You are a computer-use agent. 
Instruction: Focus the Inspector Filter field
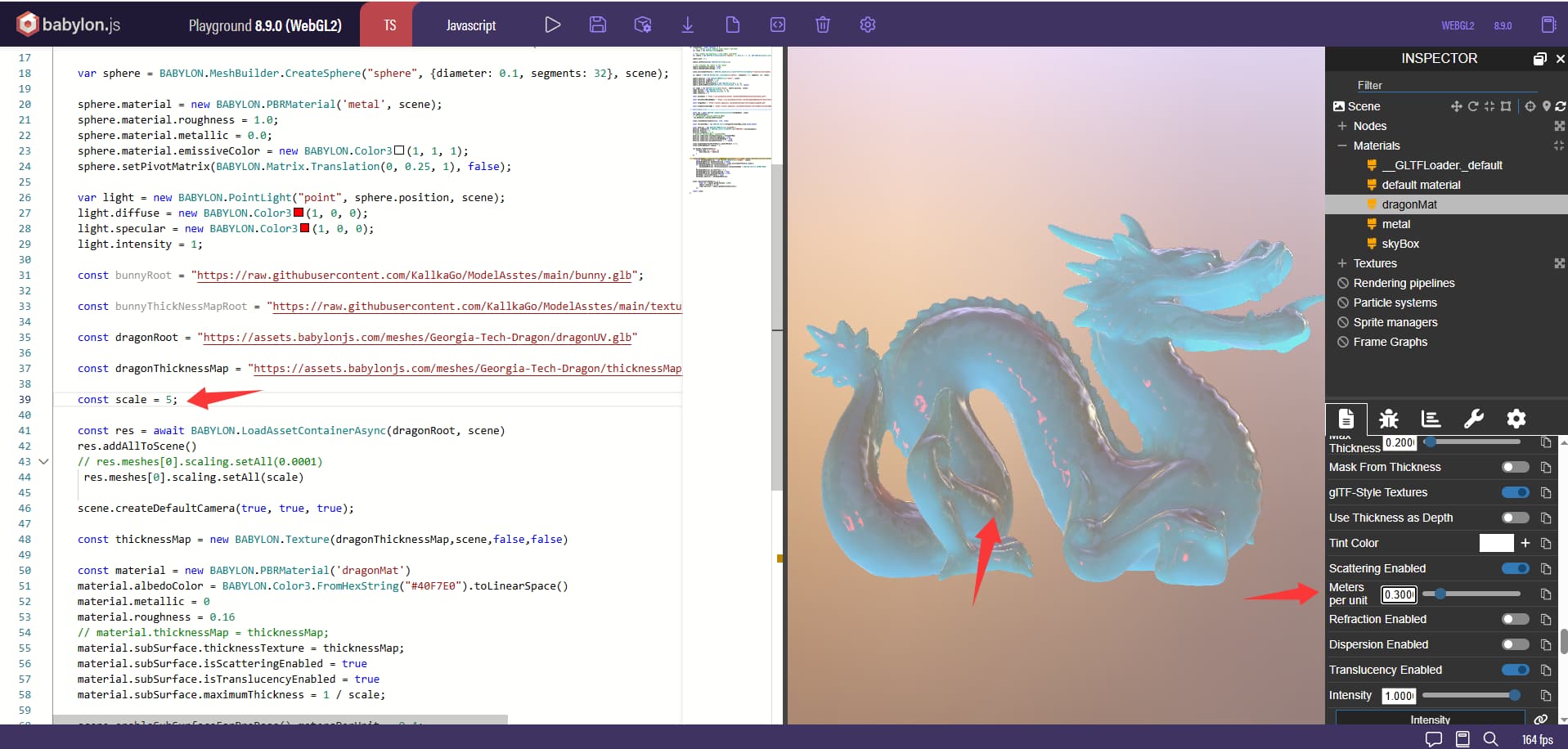(x=1446, y=85)
